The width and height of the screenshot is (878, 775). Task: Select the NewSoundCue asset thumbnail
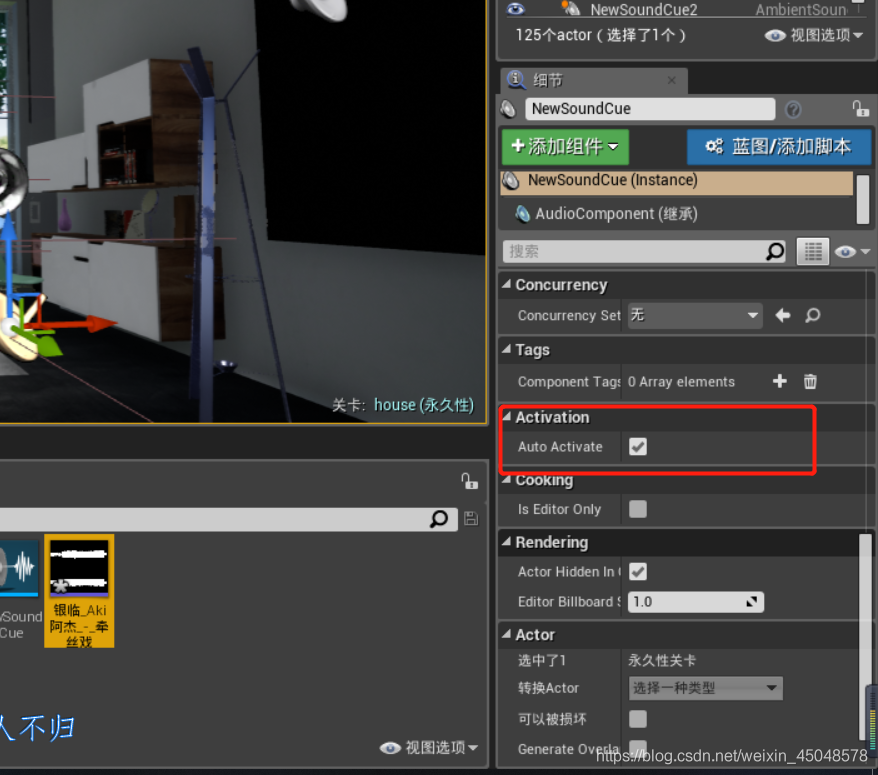(x=19, y=590)
